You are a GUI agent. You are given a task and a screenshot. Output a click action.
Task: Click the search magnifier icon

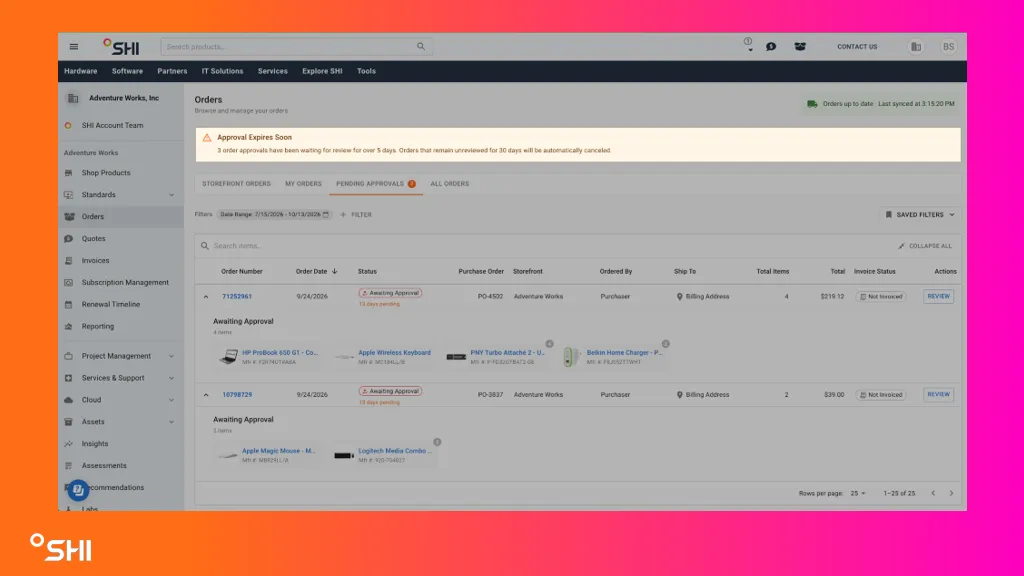click(421, 46)
